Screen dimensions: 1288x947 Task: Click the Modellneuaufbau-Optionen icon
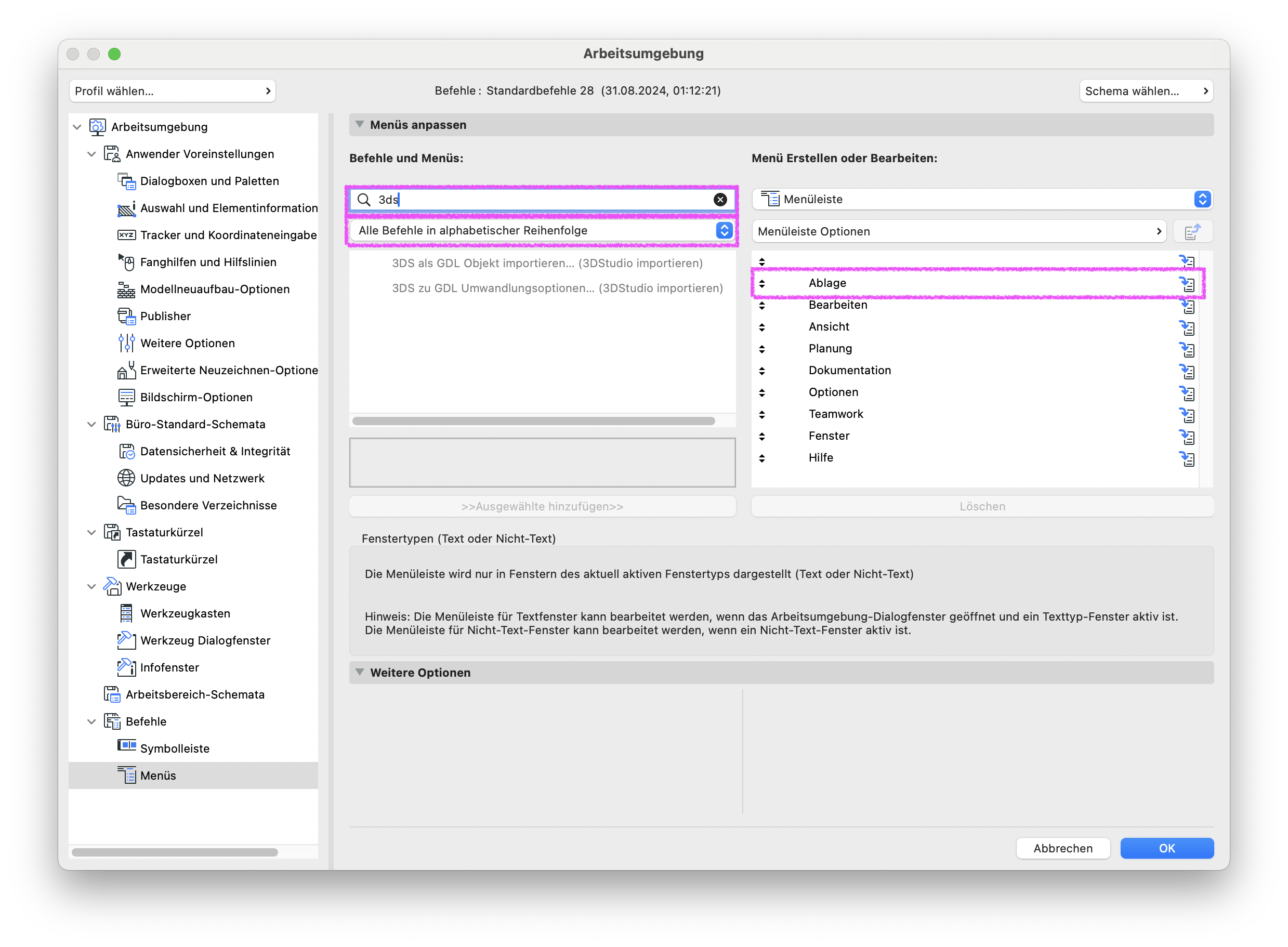tap(126, 289)
